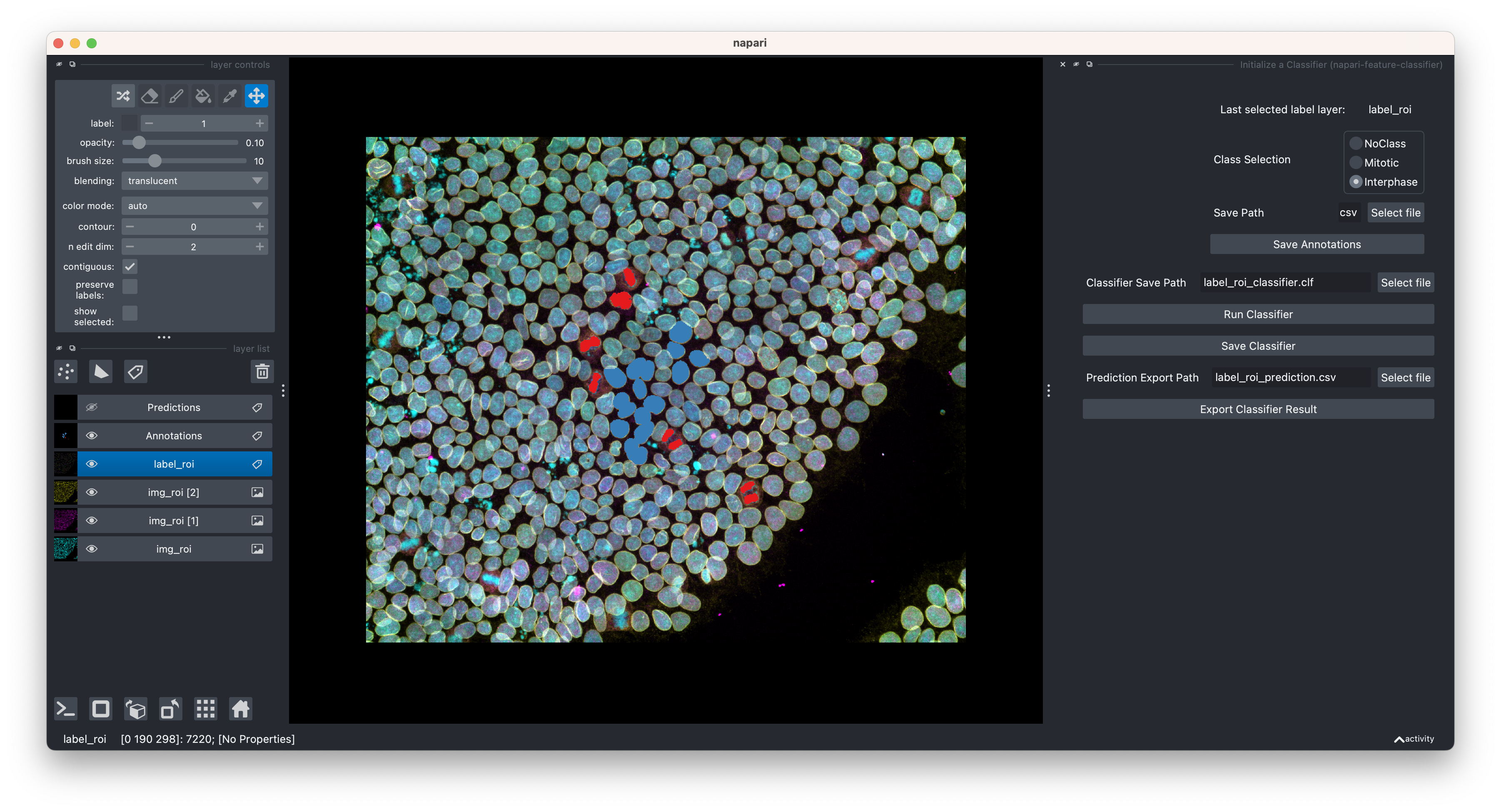
Task: Uncheck the contiguous checkbox
Action: (130, 266)
